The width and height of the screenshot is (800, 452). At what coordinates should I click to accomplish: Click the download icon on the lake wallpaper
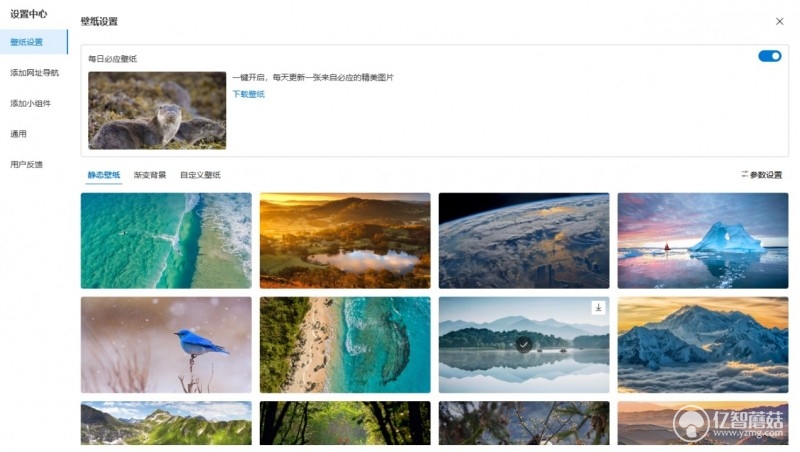(598, 308)
